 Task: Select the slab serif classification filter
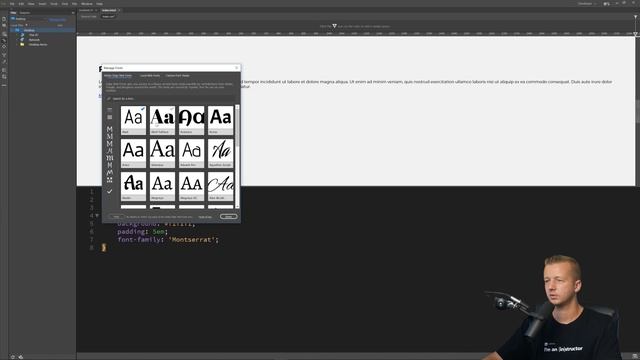coord(109,144)
